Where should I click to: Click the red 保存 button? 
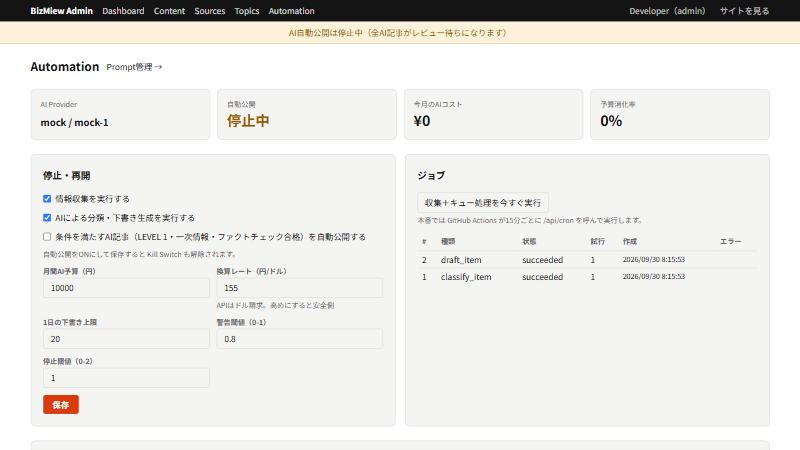coord(61,405)
